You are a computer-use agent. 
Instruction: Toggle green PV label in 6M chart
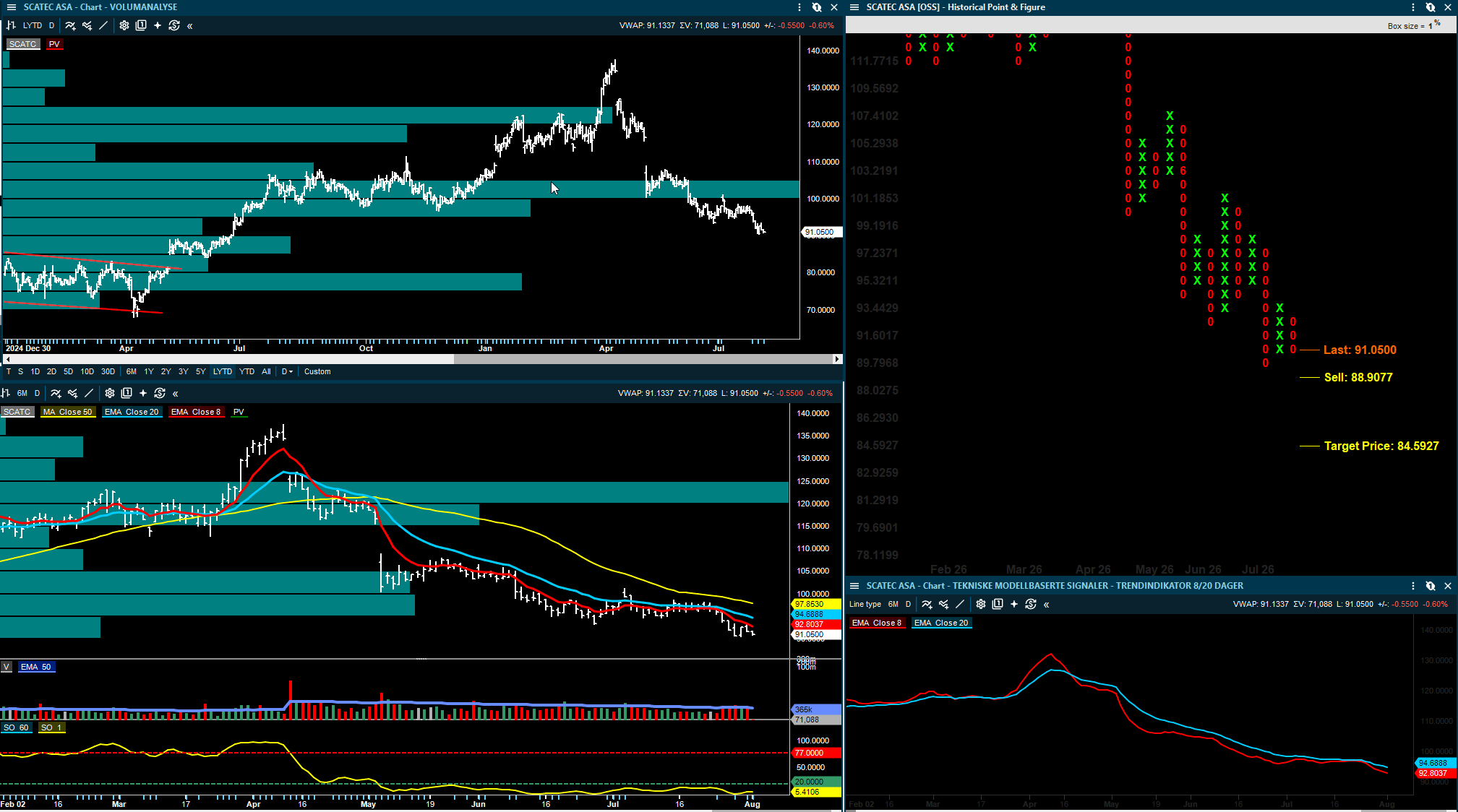pos(239,412)
